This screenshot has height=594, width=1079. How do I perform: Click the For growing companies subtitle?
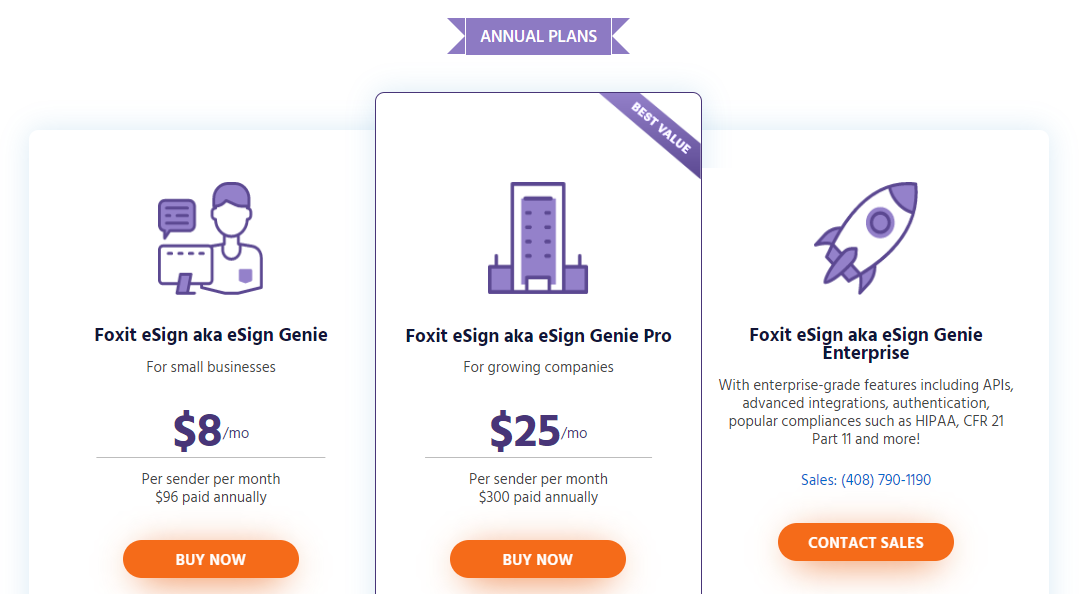[x=537, y=367]
